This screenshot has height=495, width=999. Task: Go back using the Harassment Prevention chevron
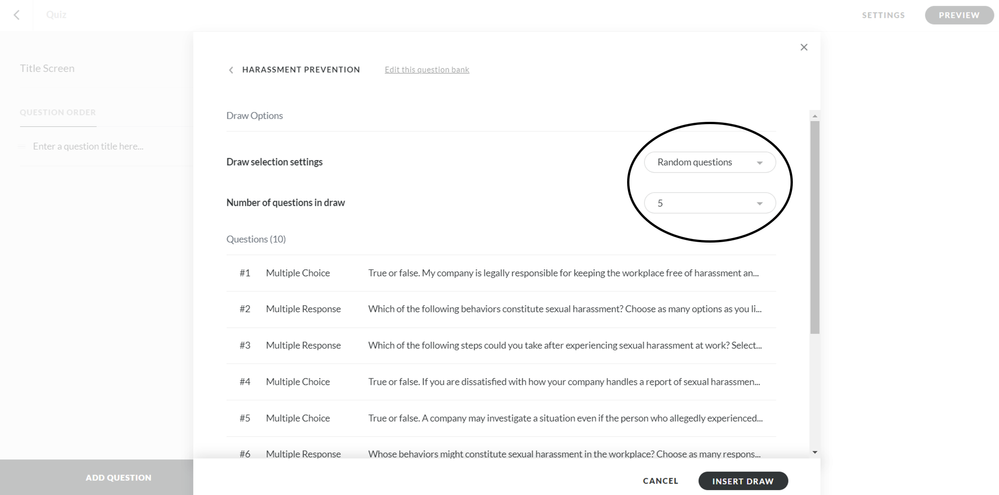tap(231, 70)
